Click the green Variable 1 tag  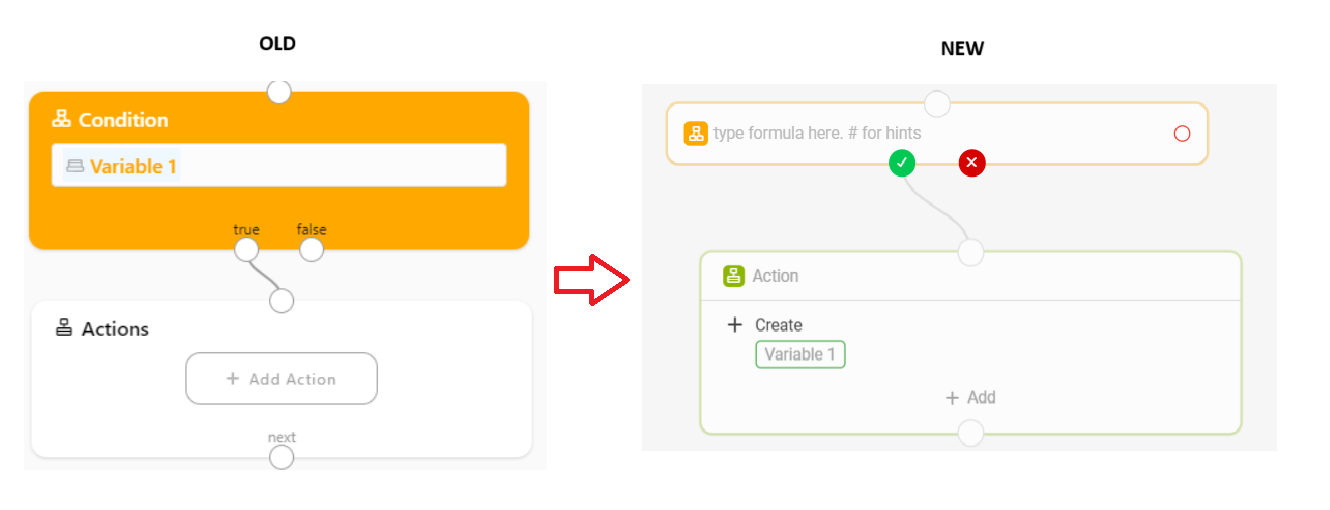(800, 355)
